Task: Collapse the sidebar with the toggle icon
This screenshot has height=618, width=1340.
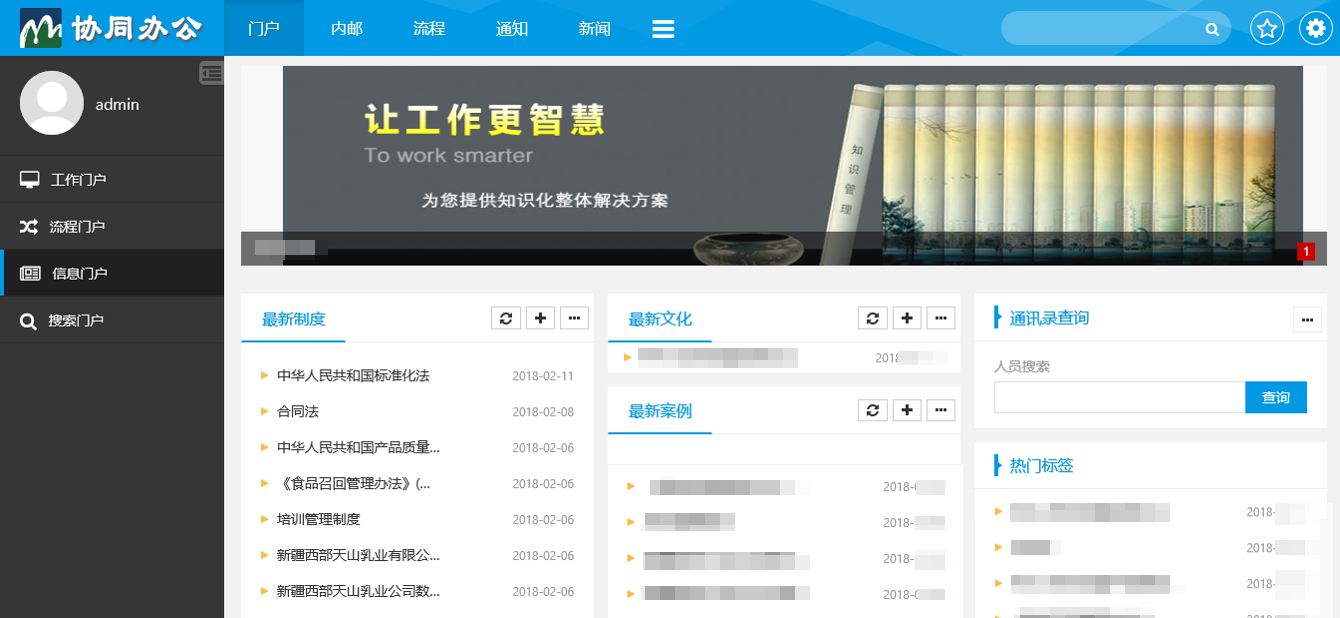Action: point(211,72)
